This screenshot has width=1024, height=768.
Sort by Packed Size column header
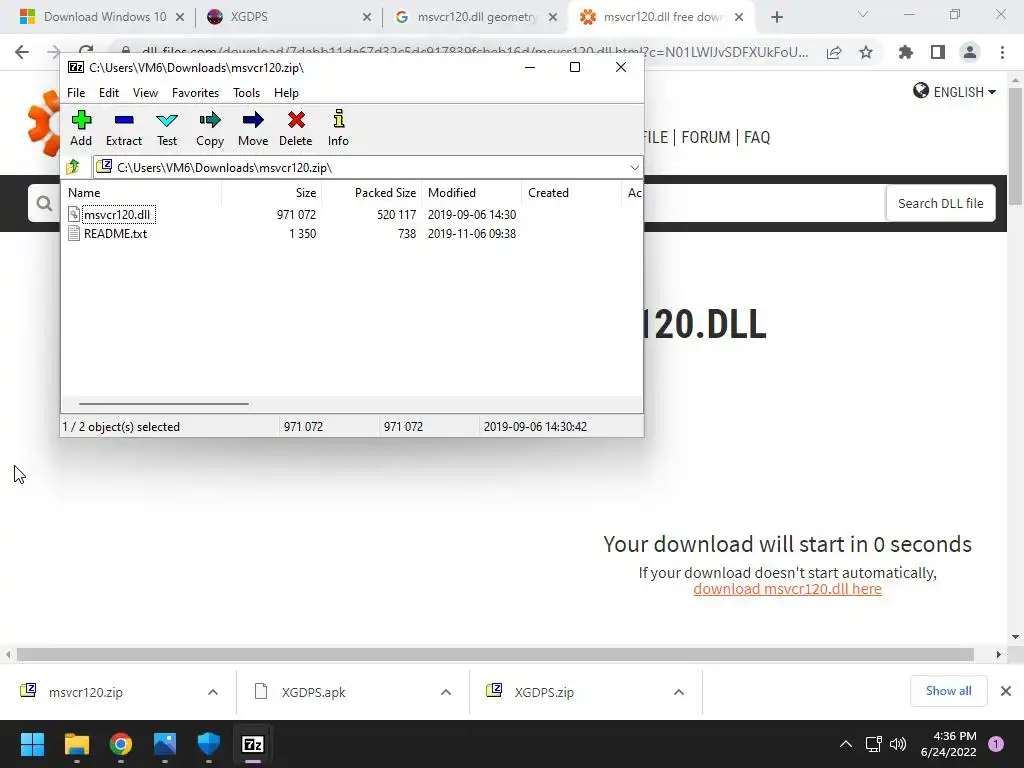[371, 193]
